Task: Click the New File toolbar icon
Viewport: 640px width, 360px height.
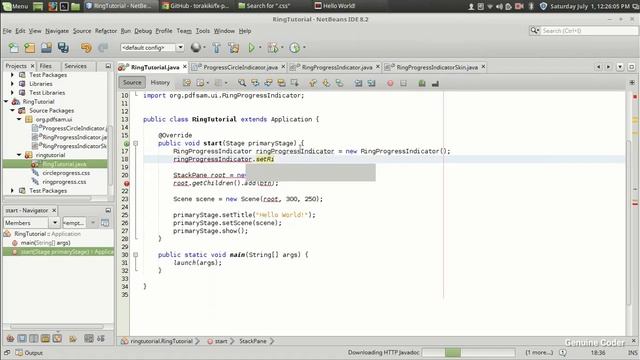Action: [14, 48]
